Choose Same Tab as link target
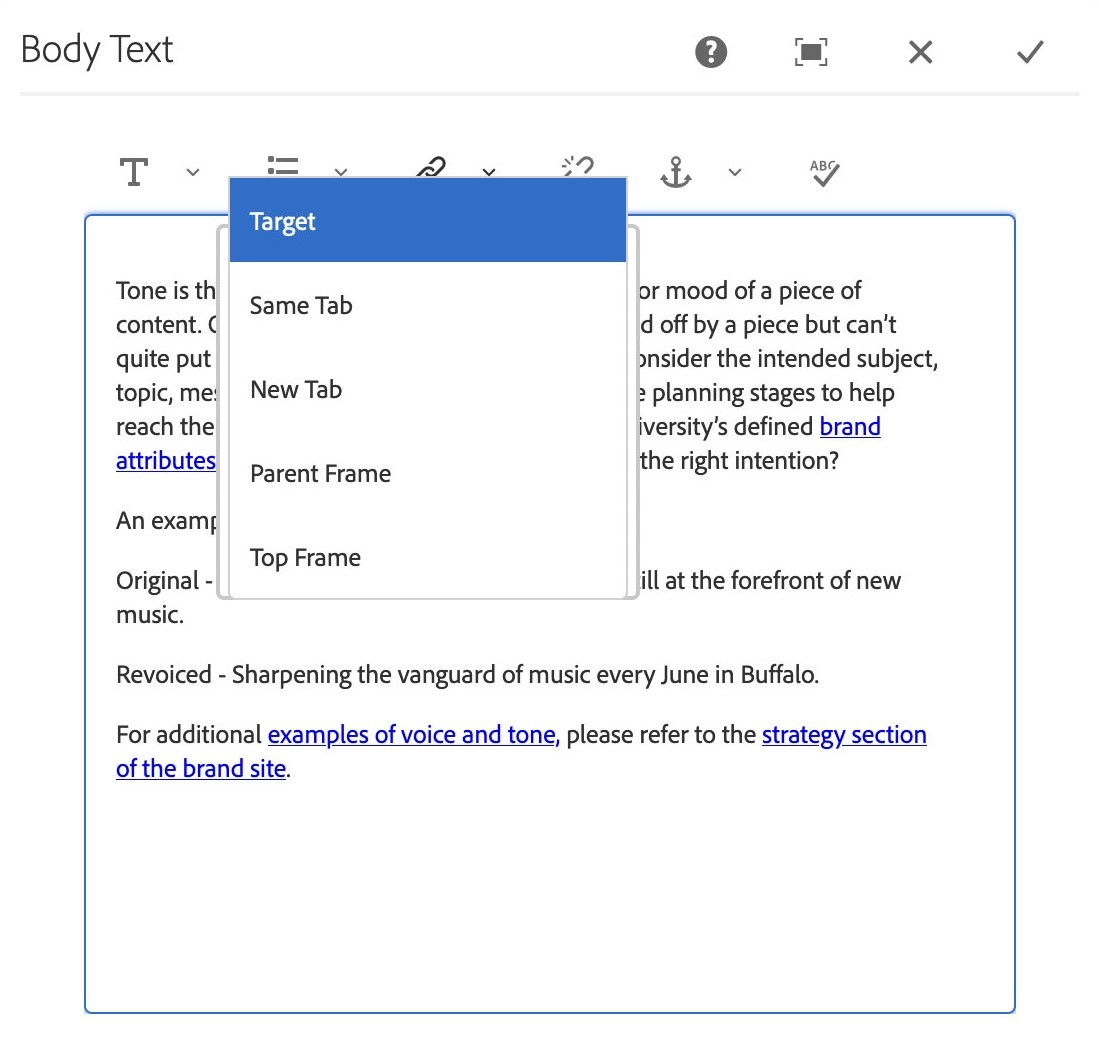Image resolution: width=1099 pixels, height=1050 pixels. pyautogui.click(x=428, y=305)
